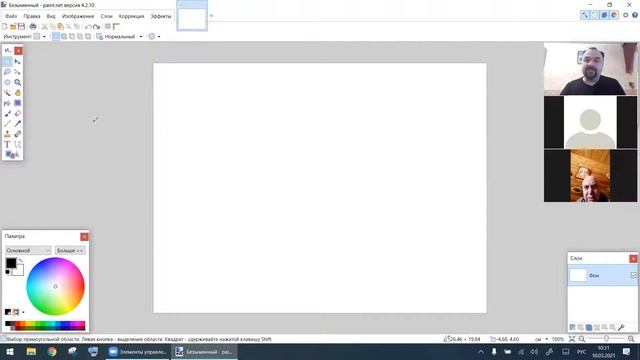Open the Эффекты menu
Viewport: 640px width, 360px height.
161,16
